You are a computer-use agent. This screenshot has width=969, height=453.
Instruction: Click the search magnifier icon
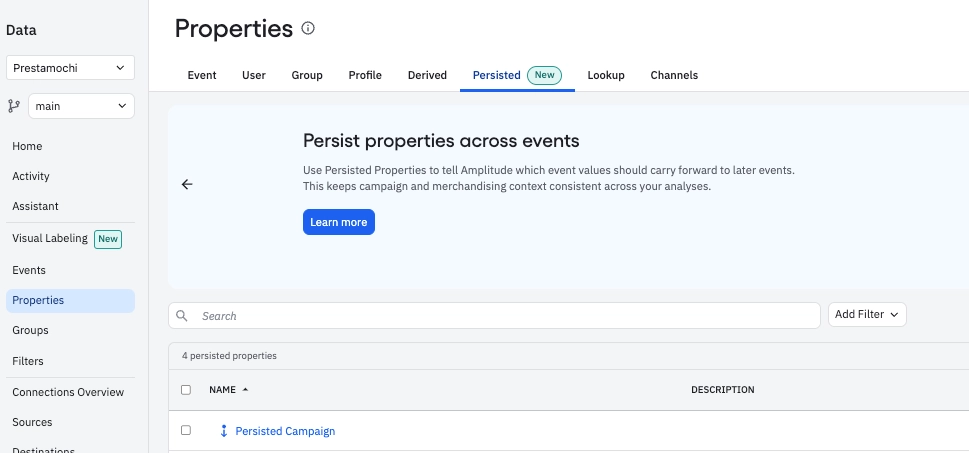[182, 316]
